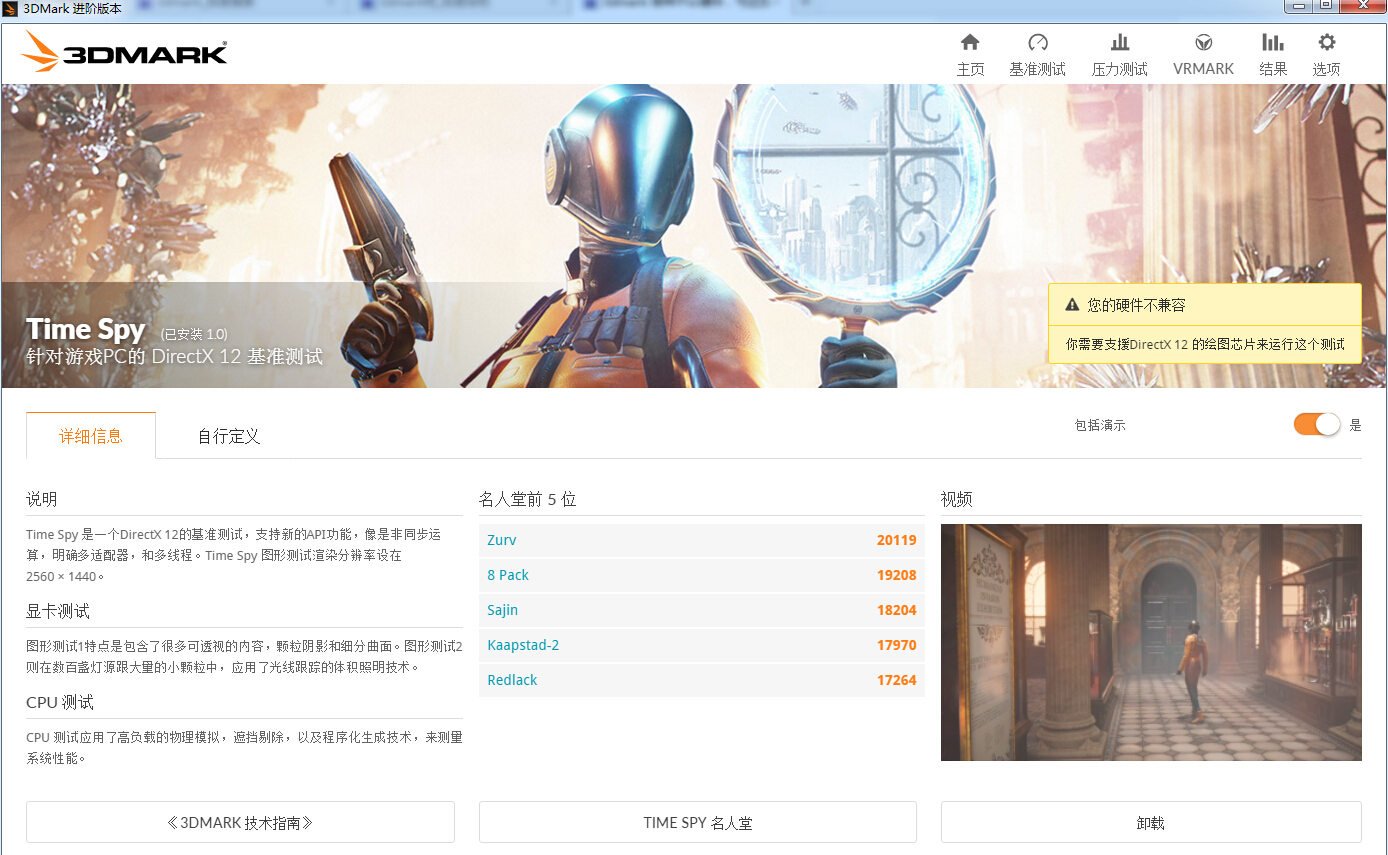Click the 显卡测试 section heading
Image resolution: width=1388 pixels, height=855 pixels.
[x=58, y=611]
